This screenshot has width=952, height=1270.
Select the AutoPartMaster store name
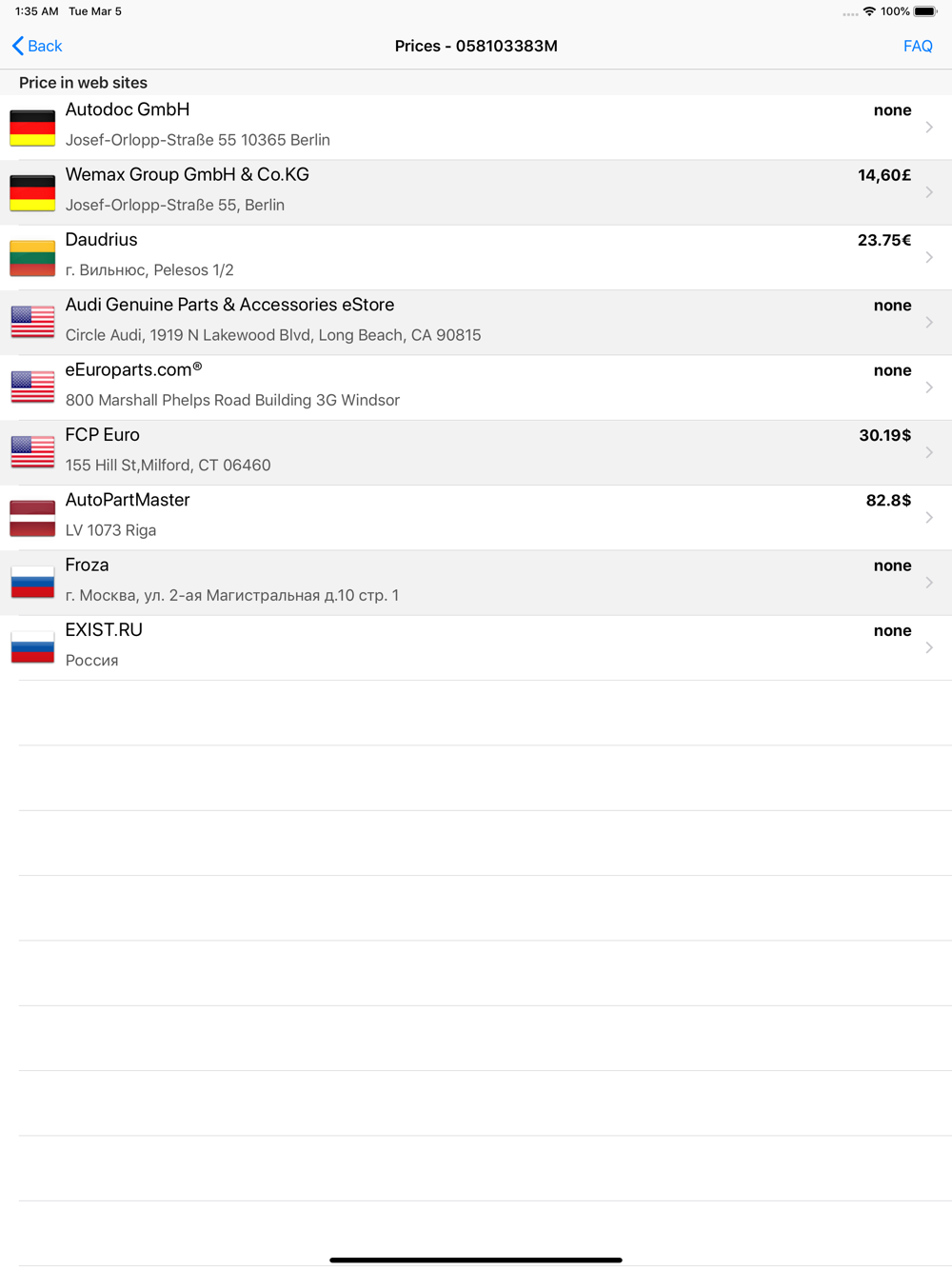[x=128, y=500]
